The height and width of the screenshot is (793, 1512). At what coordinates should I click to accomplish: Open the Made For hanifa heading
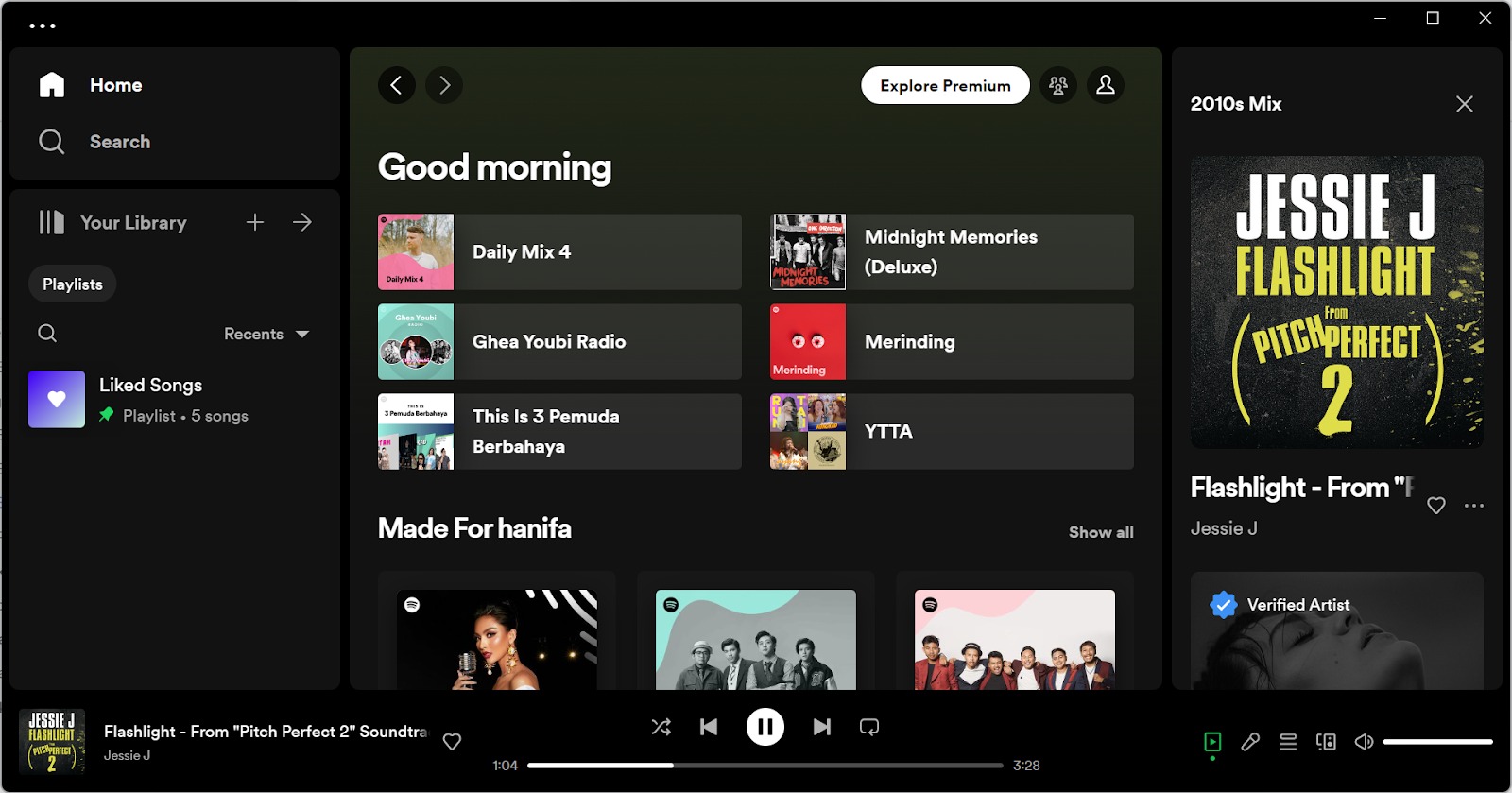[x=474, y=528]
